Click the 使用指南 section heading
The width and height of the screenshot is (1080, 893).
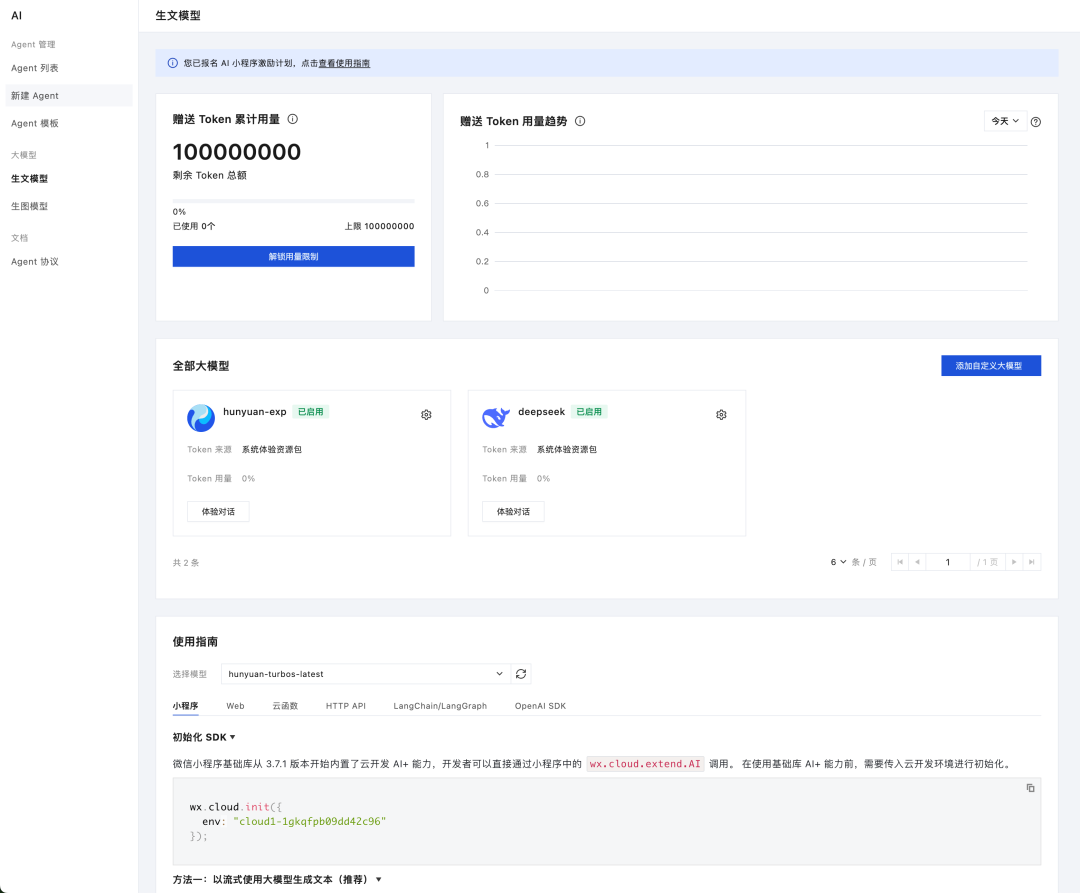pyautogui.click(x=196, y=641)
